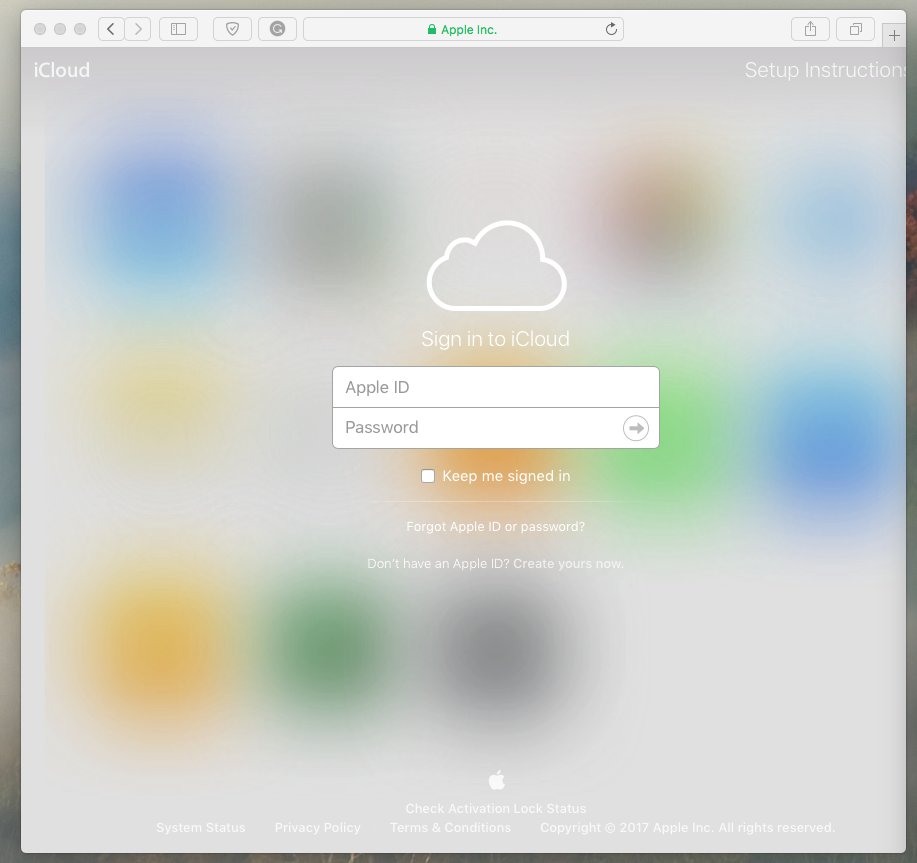The width and height of the screenshot is (917, 863).
Task: Close the Safari window
Action: 40,29
